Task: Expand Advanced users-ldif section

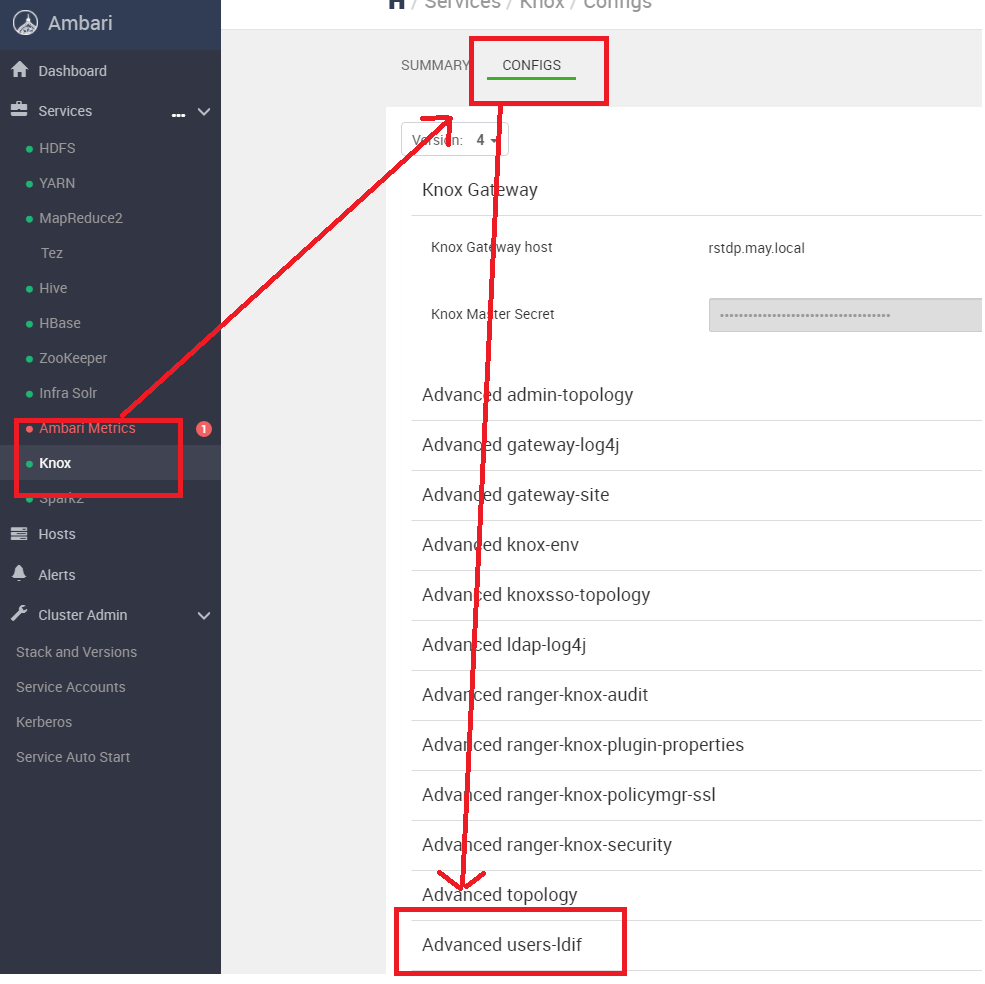Action: 502,945
